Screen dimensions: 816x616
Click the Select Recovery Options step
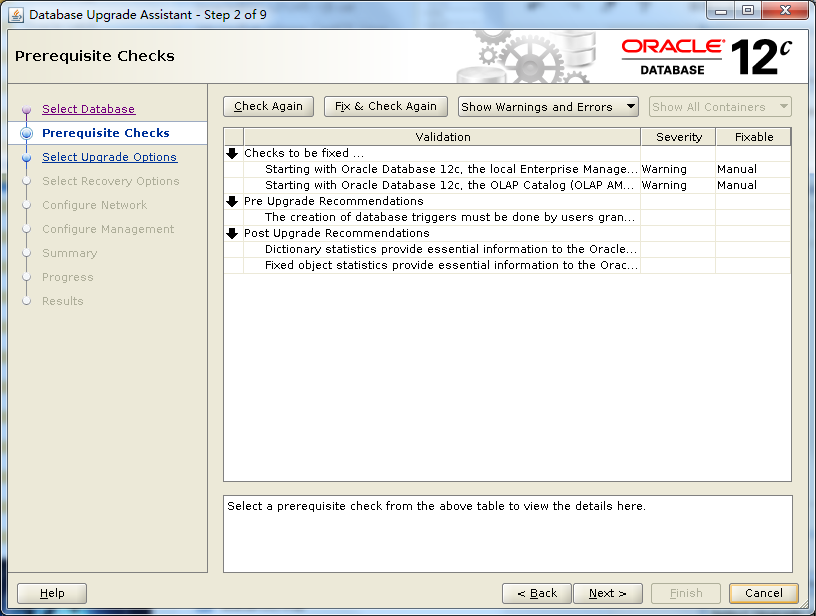pos(110,181)
